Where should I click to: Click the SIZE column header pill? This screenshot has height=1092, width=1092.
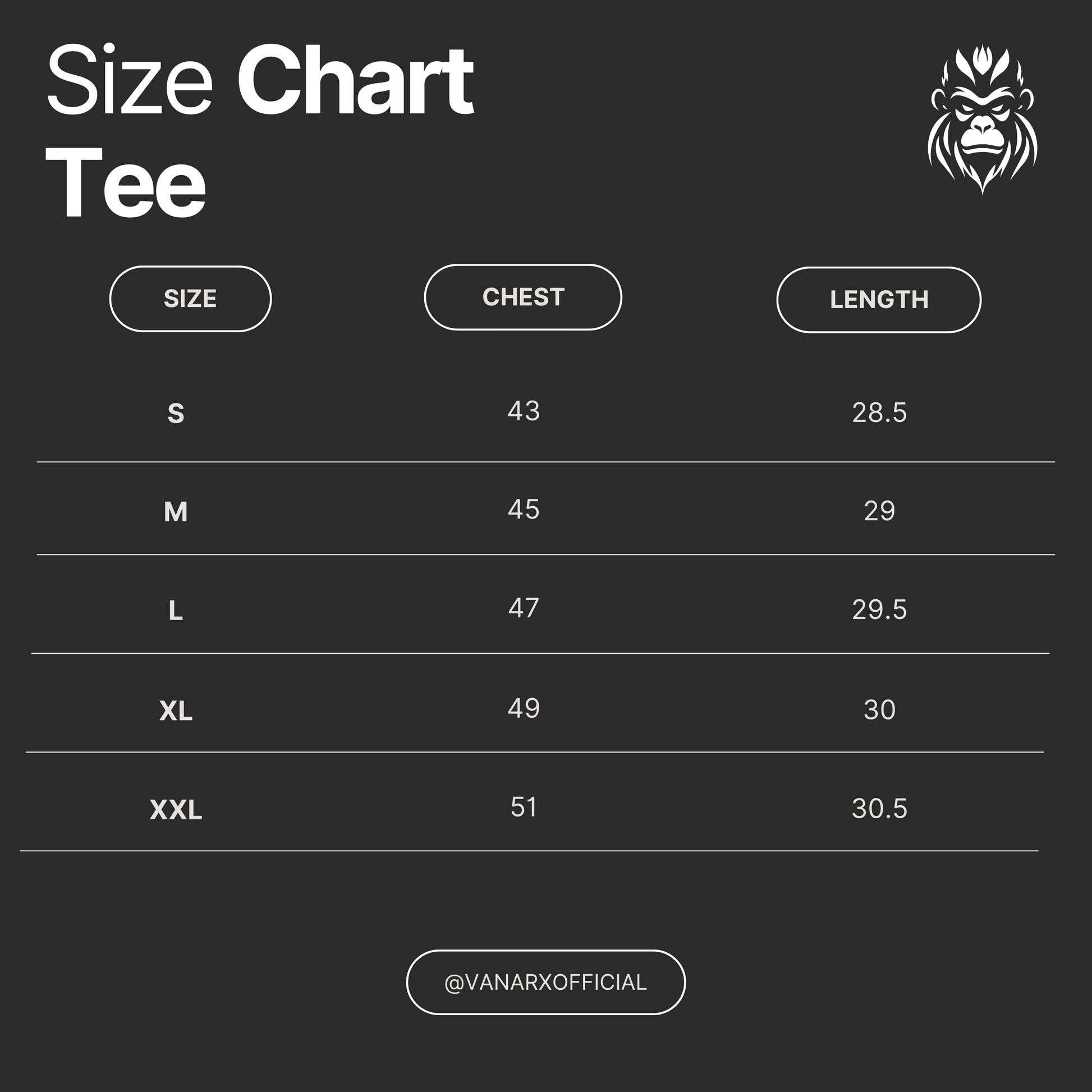[190, 299]
